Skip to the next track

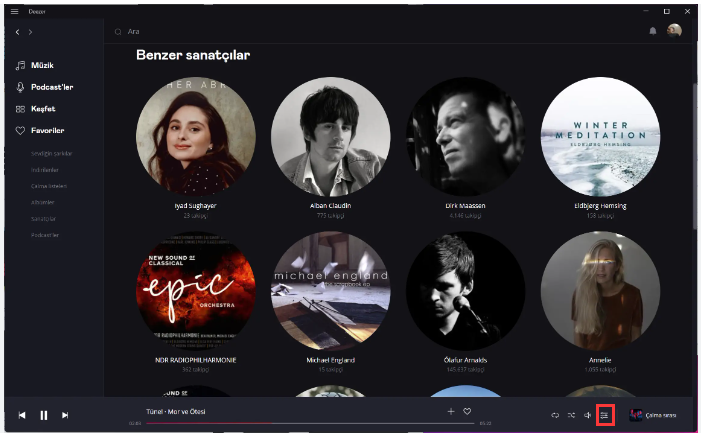(x=65, y=415)
